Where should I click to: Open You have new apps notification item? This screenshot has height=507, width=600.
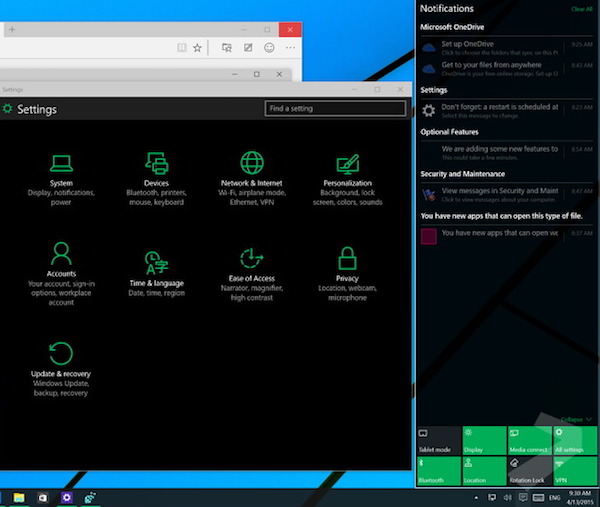pos(507,235)
